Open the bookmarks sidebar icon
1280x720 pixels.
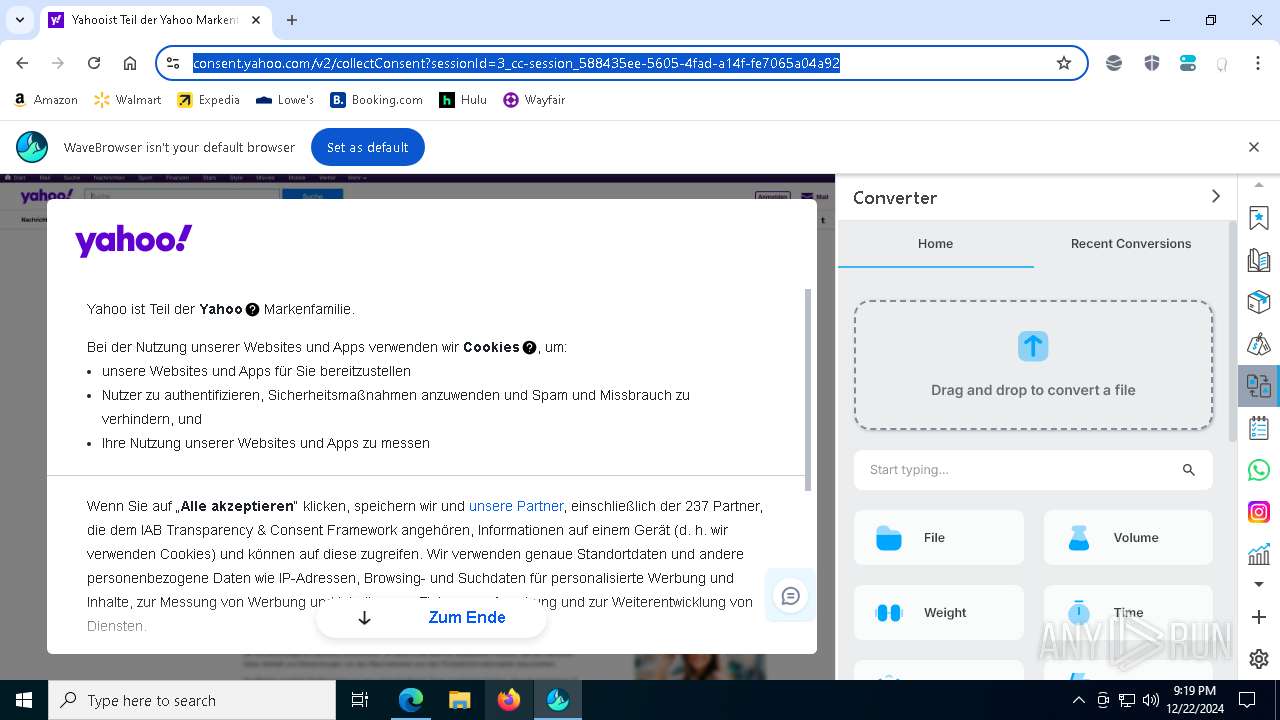point(1258,217)
